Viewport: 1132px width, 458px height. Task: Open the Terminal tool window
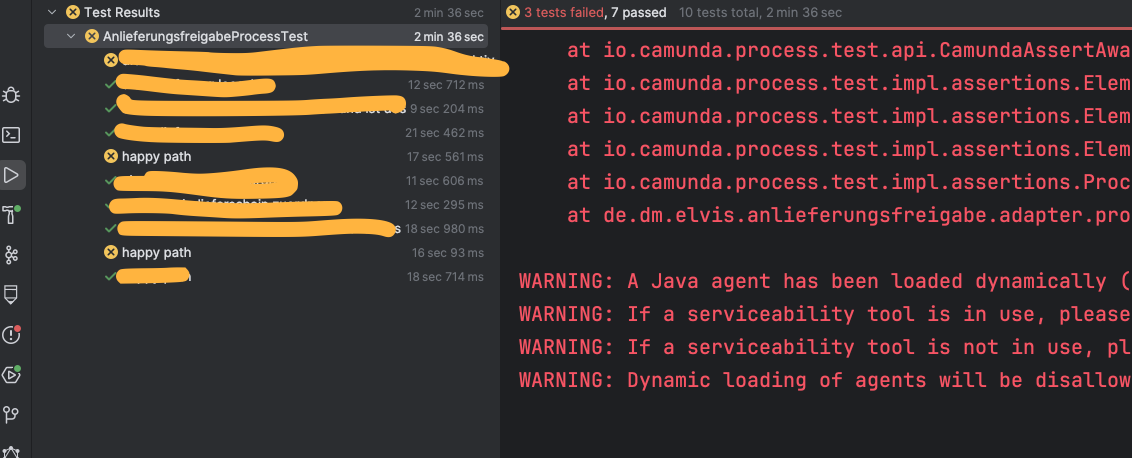coord(12,135)
